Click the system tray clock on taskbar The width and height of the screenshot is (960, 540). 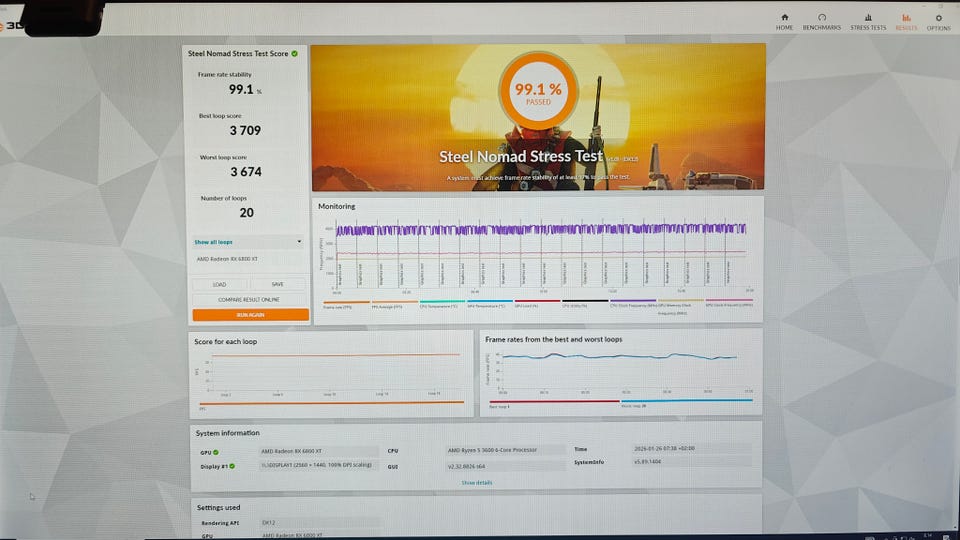point(928,536)
